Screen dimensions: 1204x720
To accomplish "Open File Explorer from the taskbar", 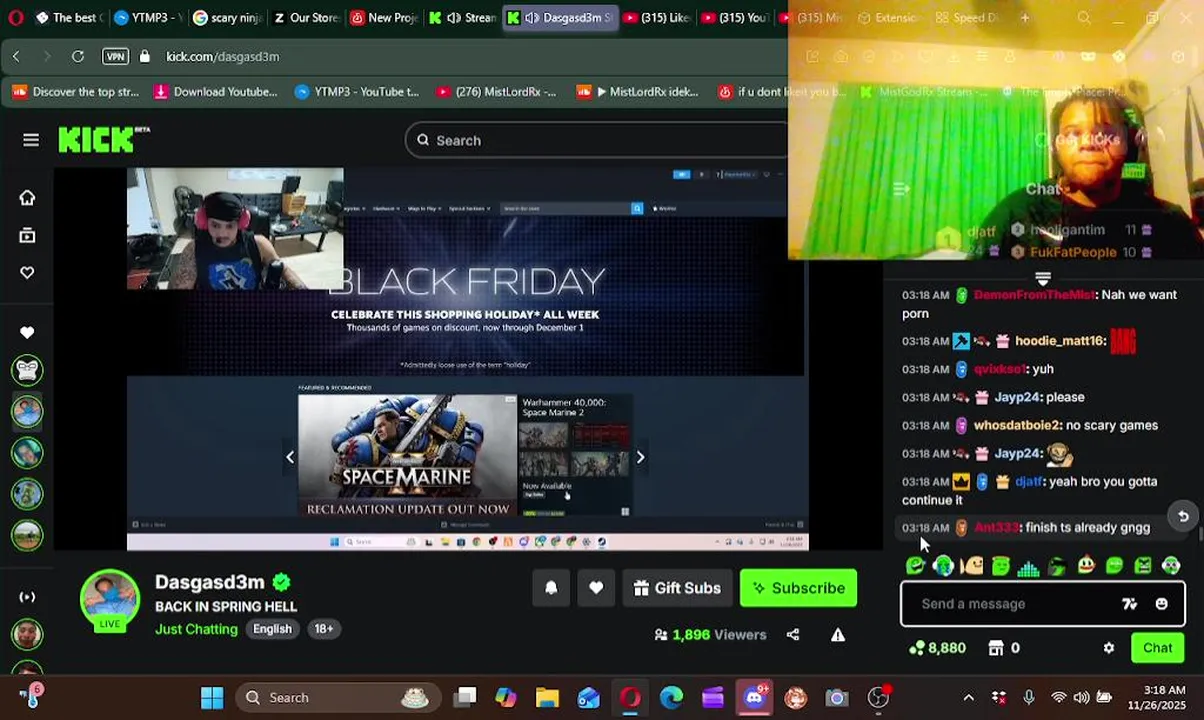I will coord(547,698).
